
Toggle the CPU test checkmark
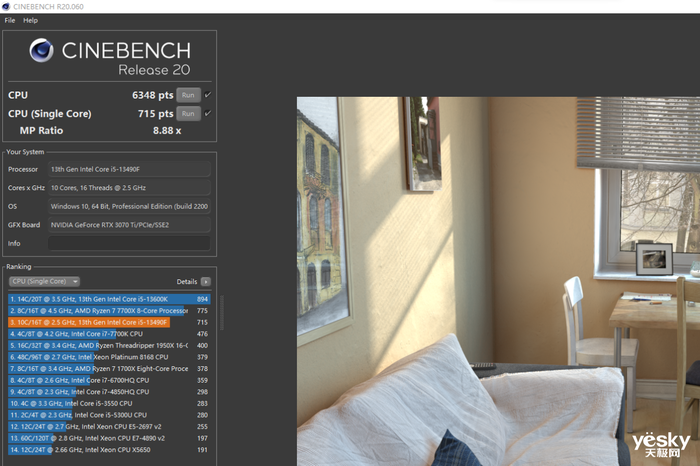[x=208, y=95]
